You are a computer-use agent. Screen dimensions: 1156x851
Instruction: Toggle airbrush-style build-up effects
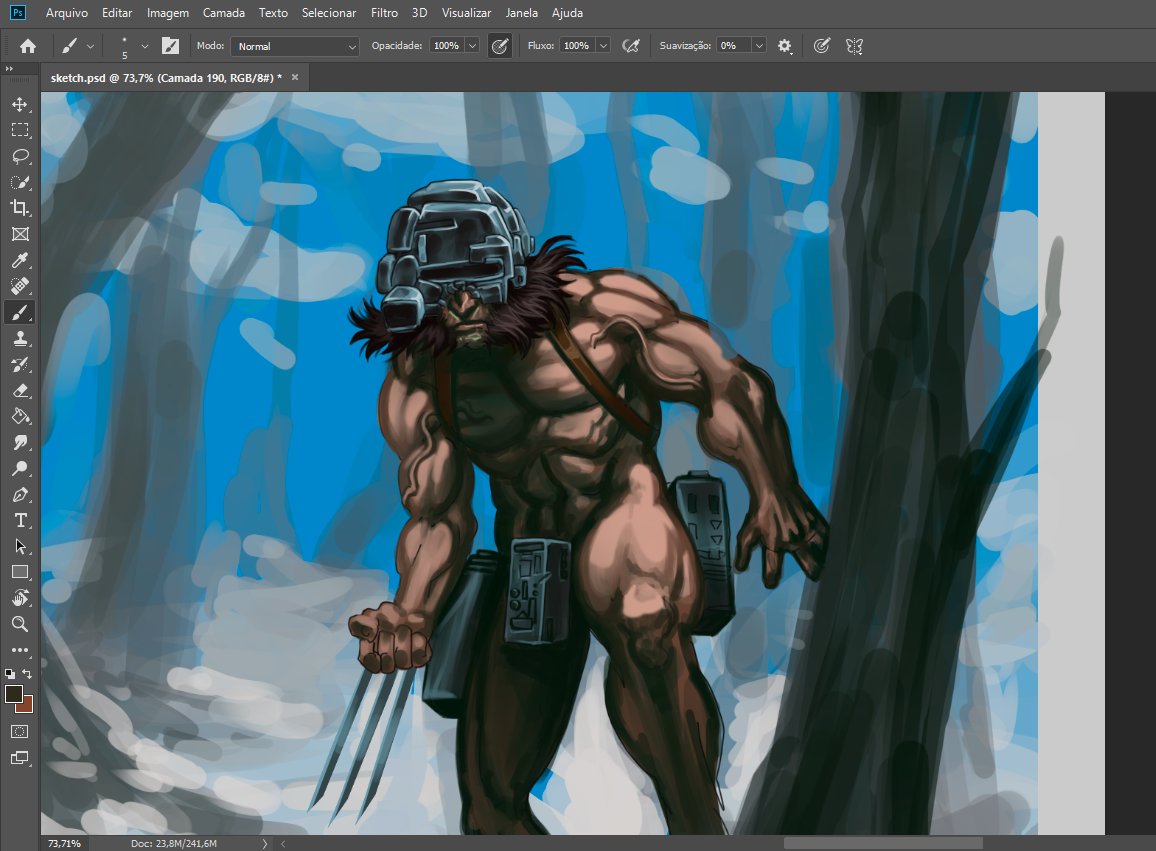(x=631, y=46)
